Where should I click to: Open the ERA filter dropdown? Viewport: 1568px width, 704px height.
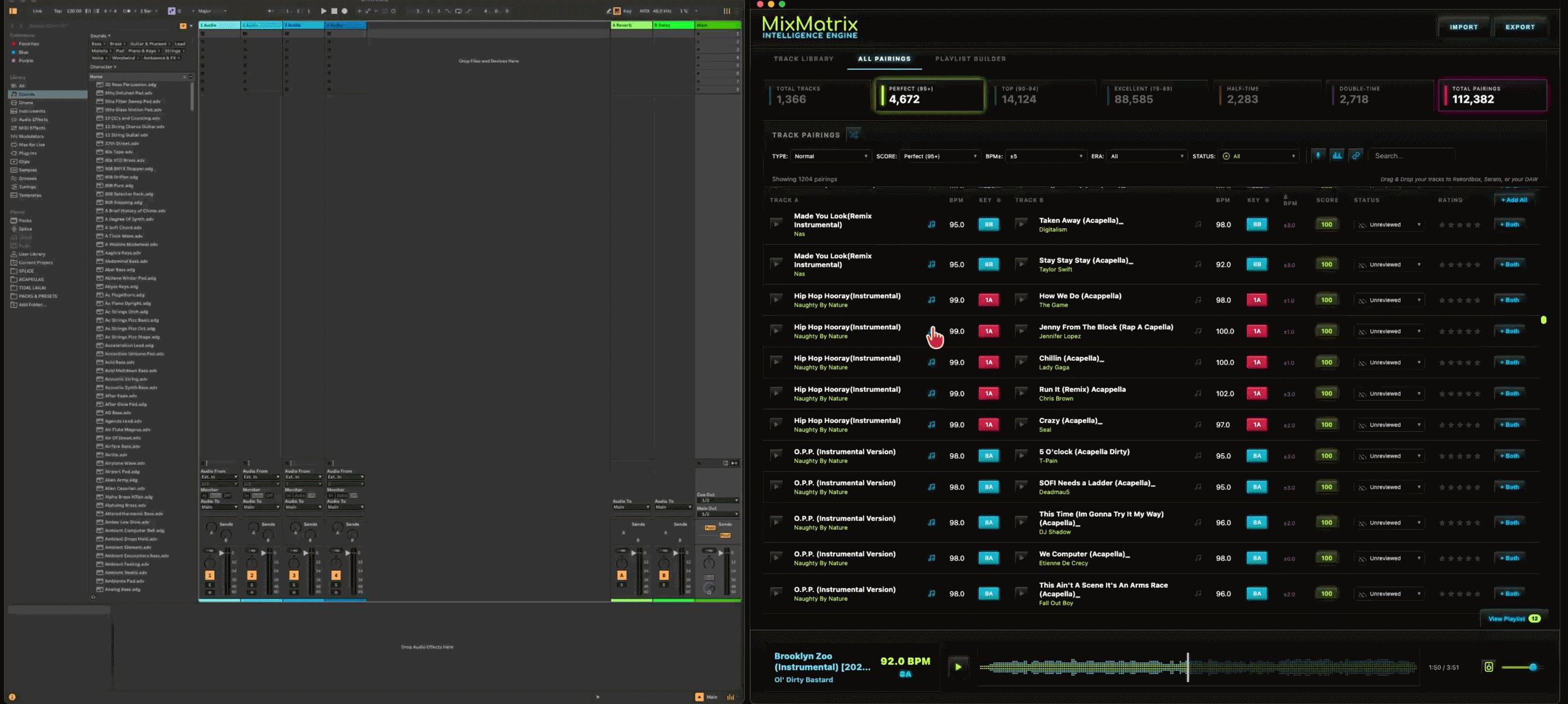click(x=1148, y=157)
